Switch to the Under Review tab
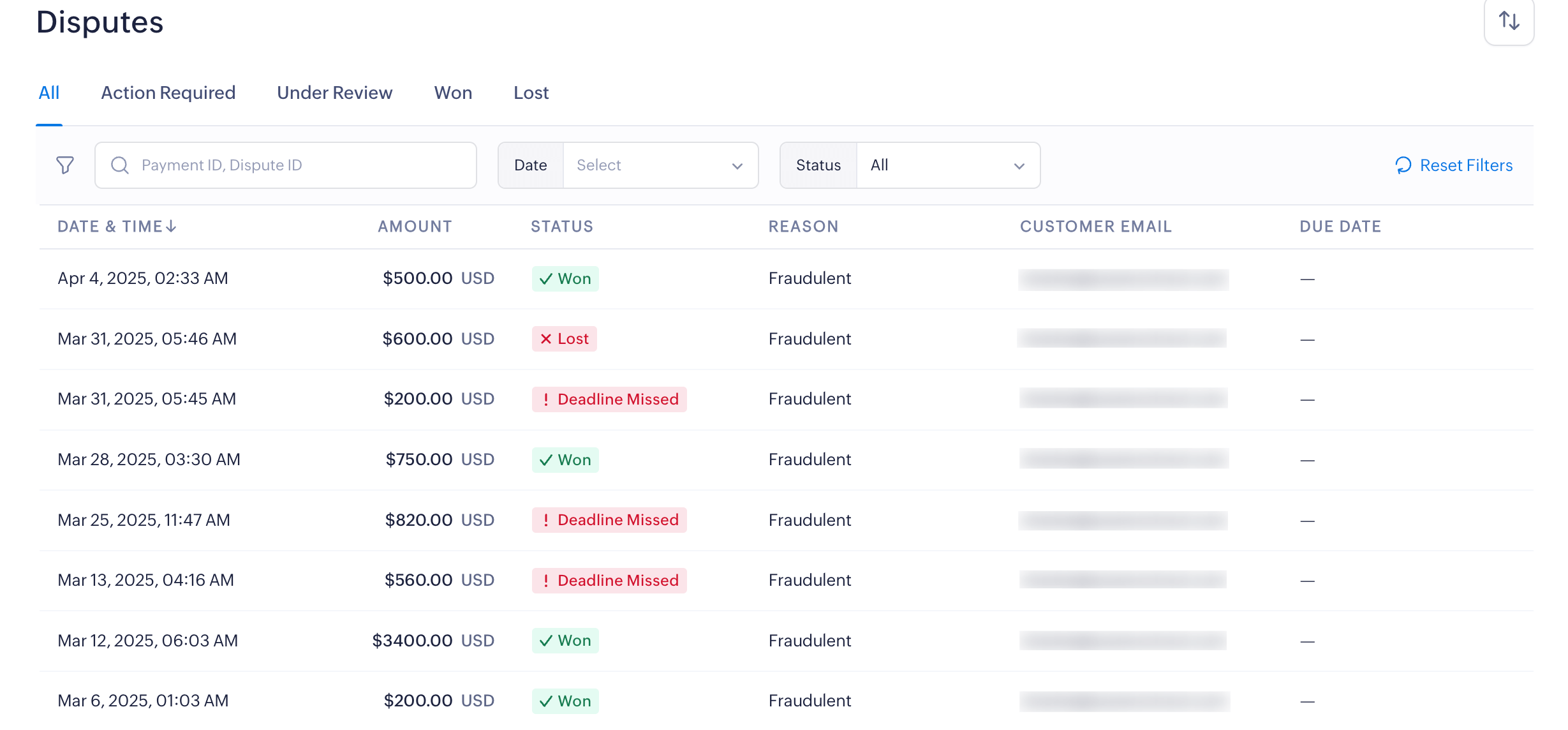This screenshot has width=1568, height=730. (334, 93)
